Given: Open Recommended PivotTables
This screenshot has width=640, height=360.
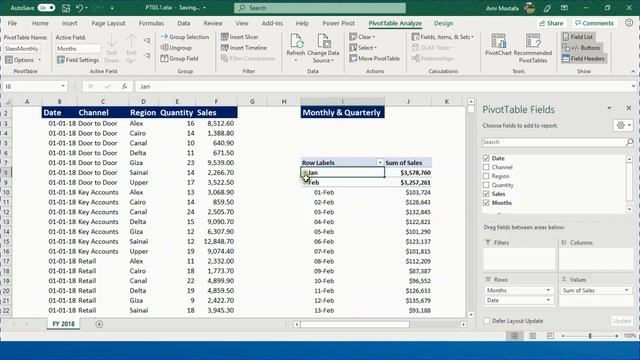Looking at the screenshot, I should [533, 48].
